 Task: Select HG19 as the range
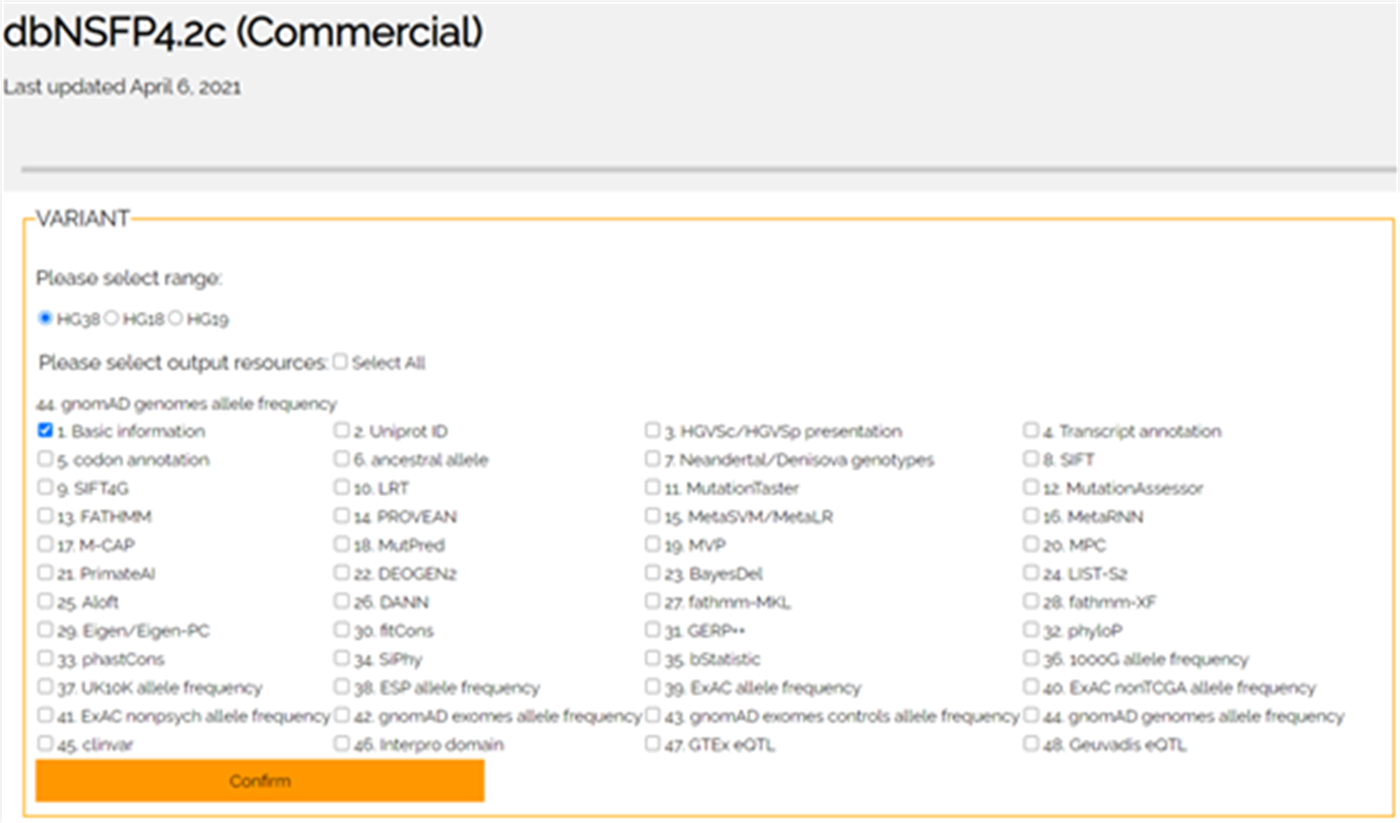click(176, 319)
